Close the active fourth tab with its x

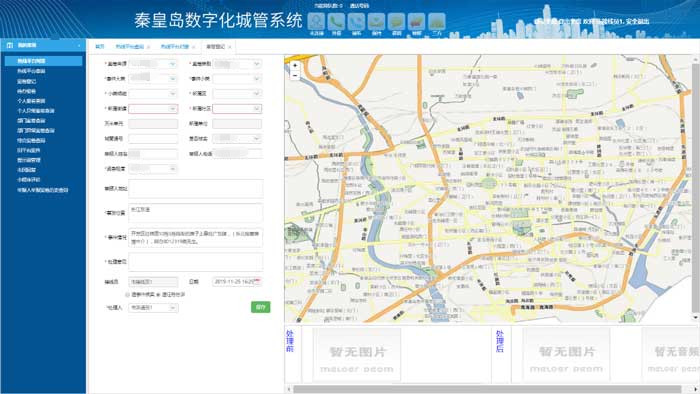point(229,47)
